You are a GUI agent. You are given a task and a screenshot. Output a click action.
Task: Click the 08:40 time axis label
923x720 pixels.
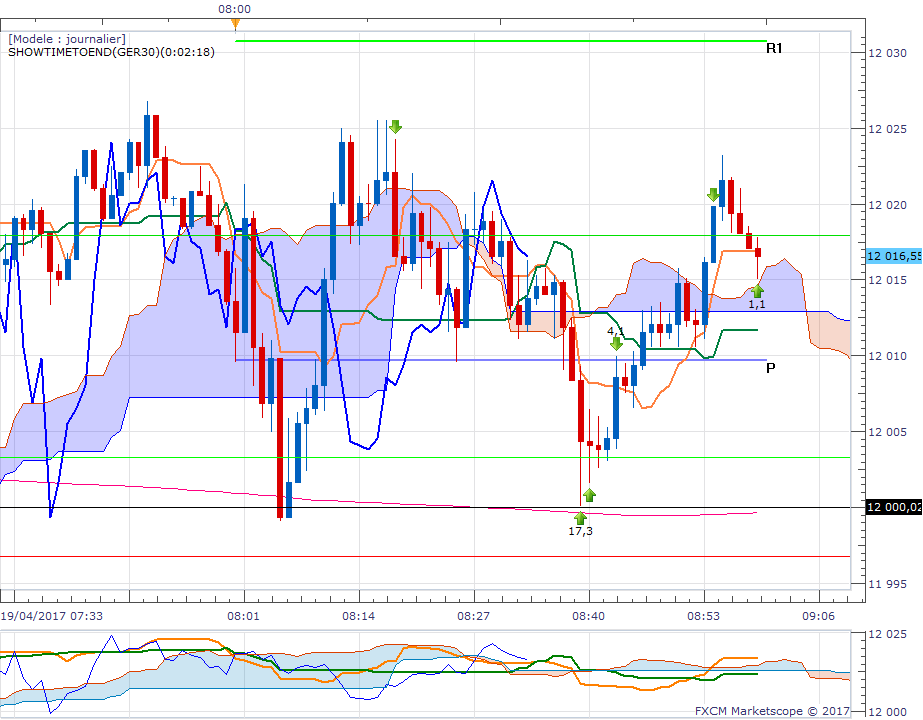coord(588,616)
